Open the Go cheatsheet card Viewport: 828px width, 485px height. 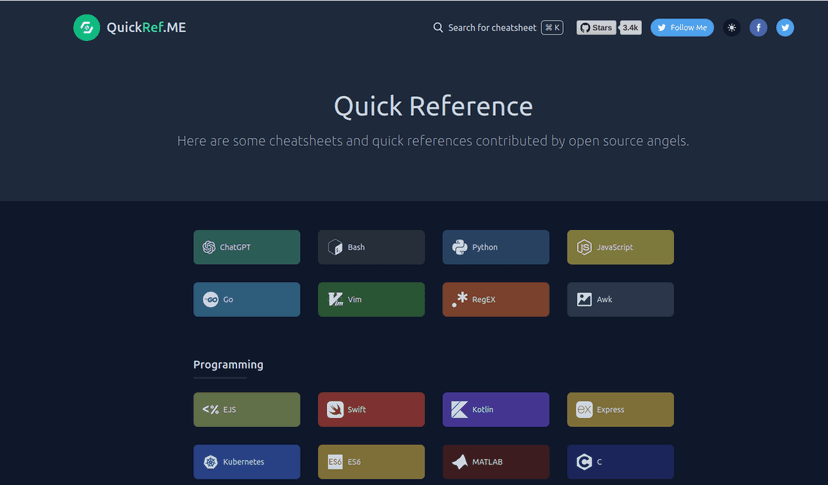pos(247,300)
